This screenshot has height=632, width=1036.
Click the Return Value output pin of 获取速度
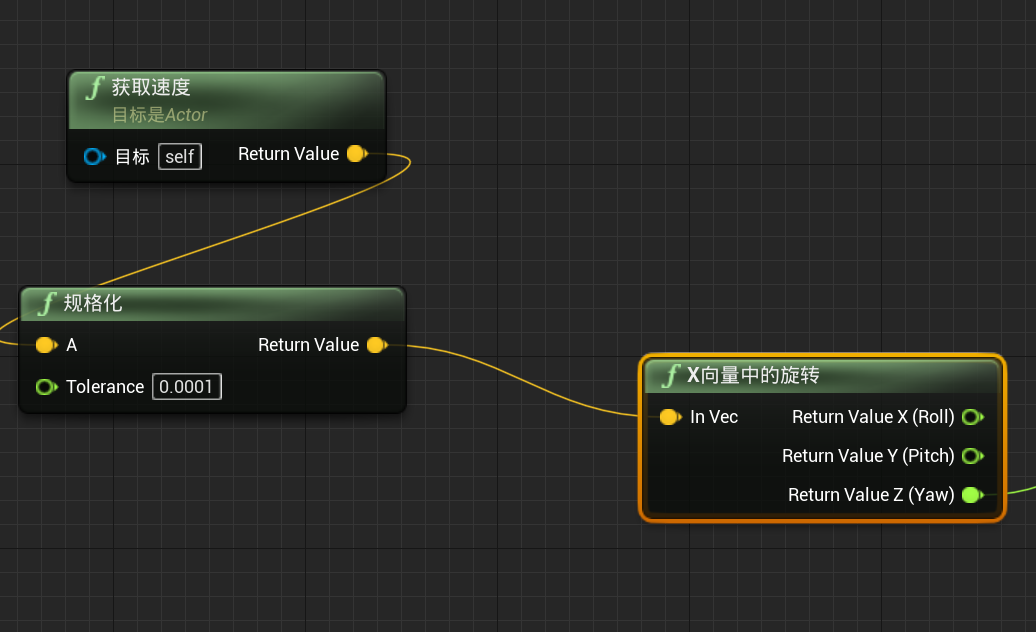point(357,154)
